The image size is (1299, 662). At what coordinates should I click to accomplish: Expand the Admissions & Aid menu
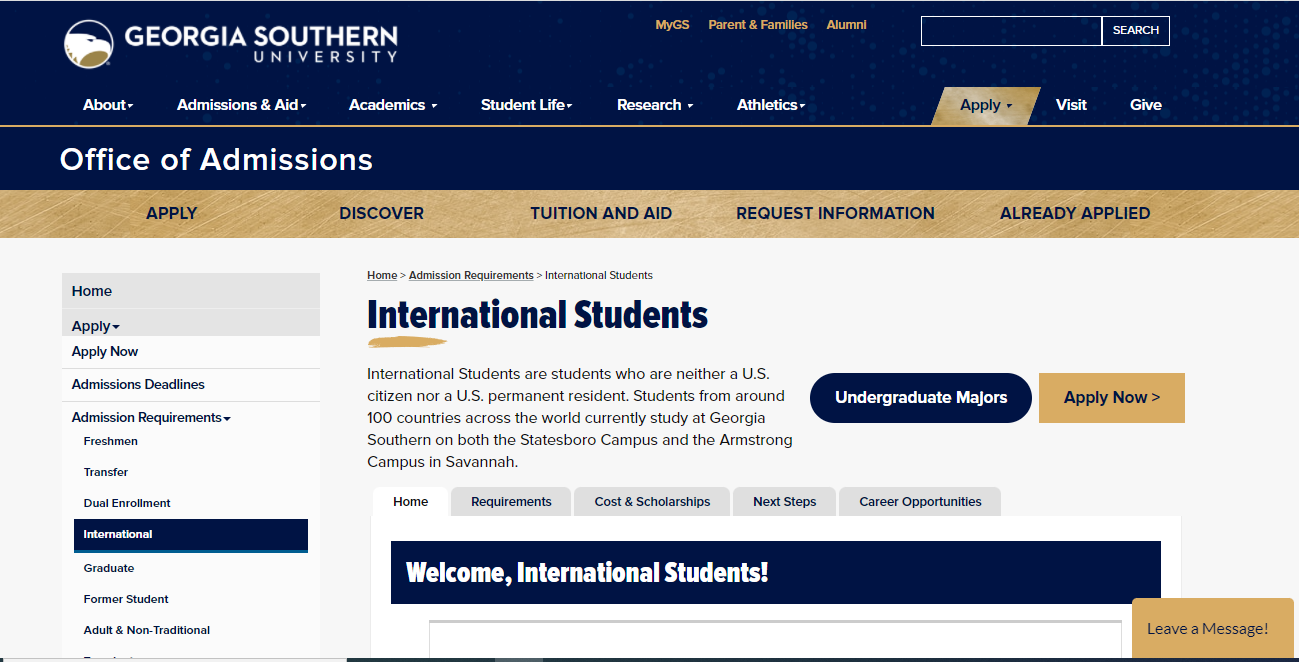(x=241, y=105)
